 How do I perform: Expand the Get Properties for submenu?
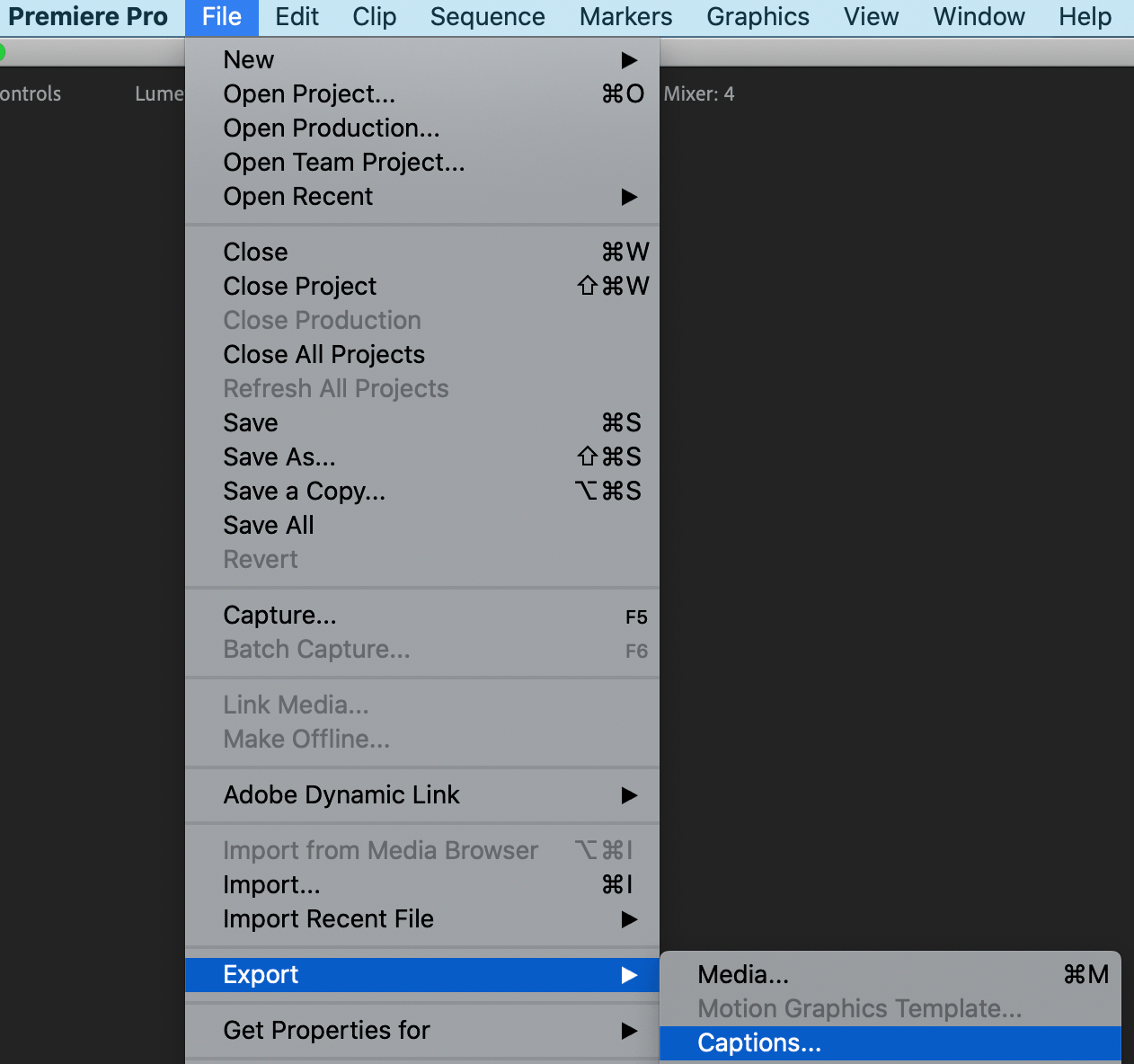326,1031
